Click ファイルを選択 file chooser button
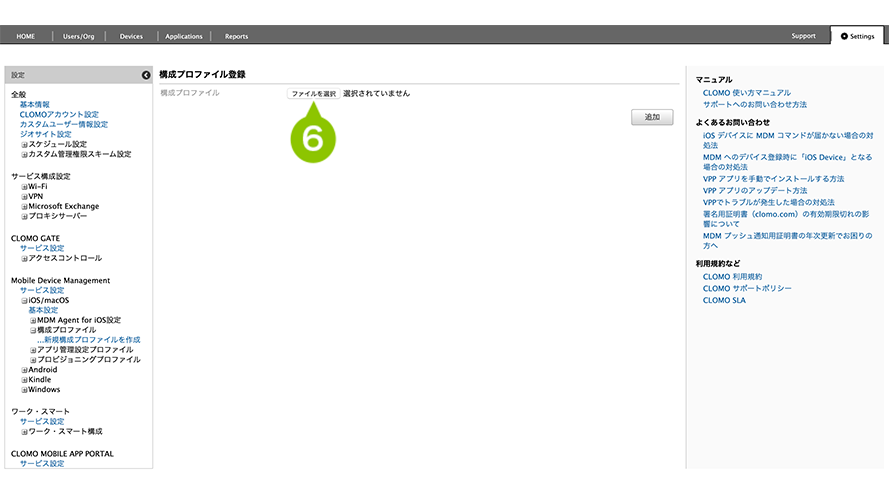The height and width of the screenshot is (500, 889). tap(314, 94)
